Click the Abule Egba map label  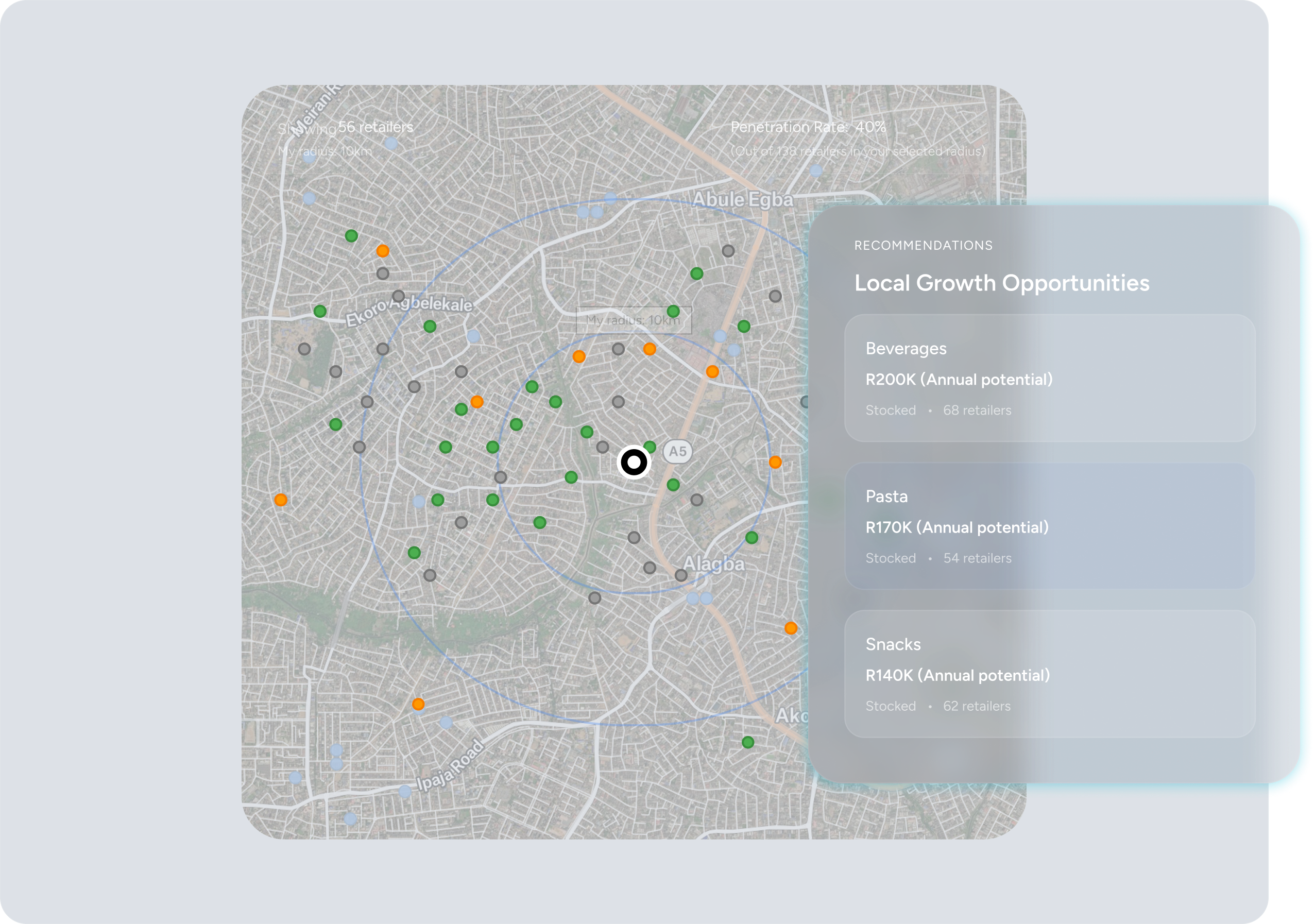pyautogui.click(x=742, y=199)
